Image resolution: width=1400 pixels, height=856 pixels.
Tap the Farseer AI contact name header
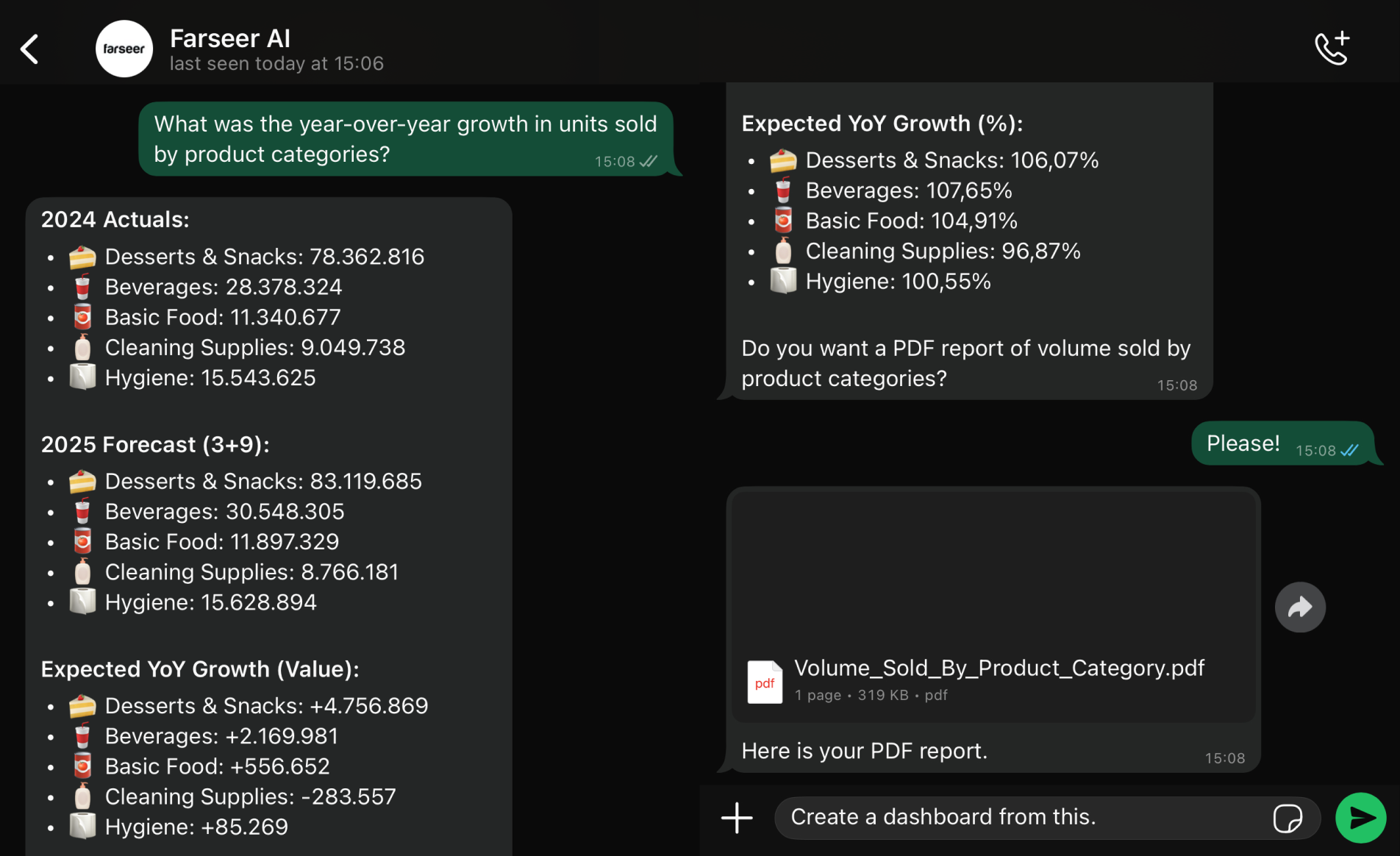tap(230, 38)
